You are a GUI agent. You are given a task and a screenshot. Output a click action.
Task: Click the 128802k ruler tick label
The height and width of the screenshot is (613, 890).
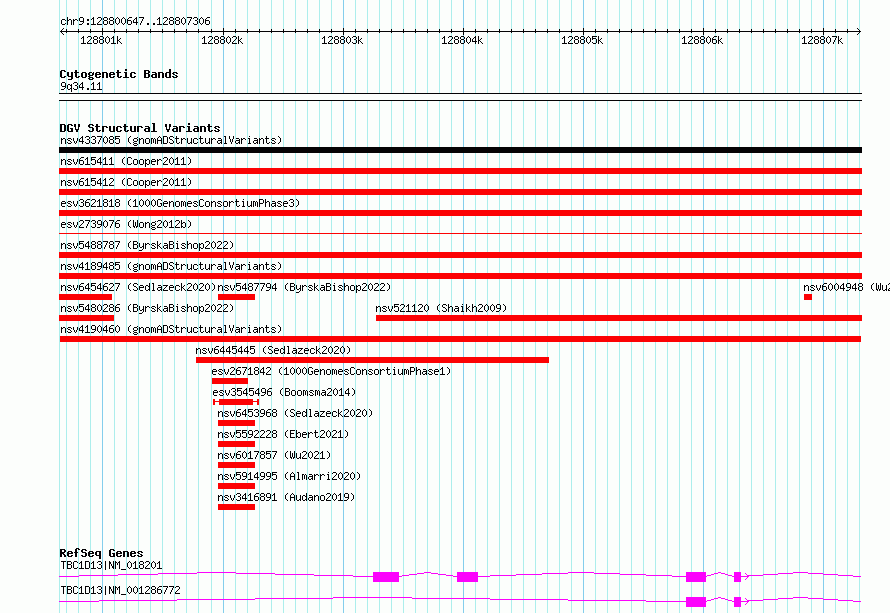point(222,40)
